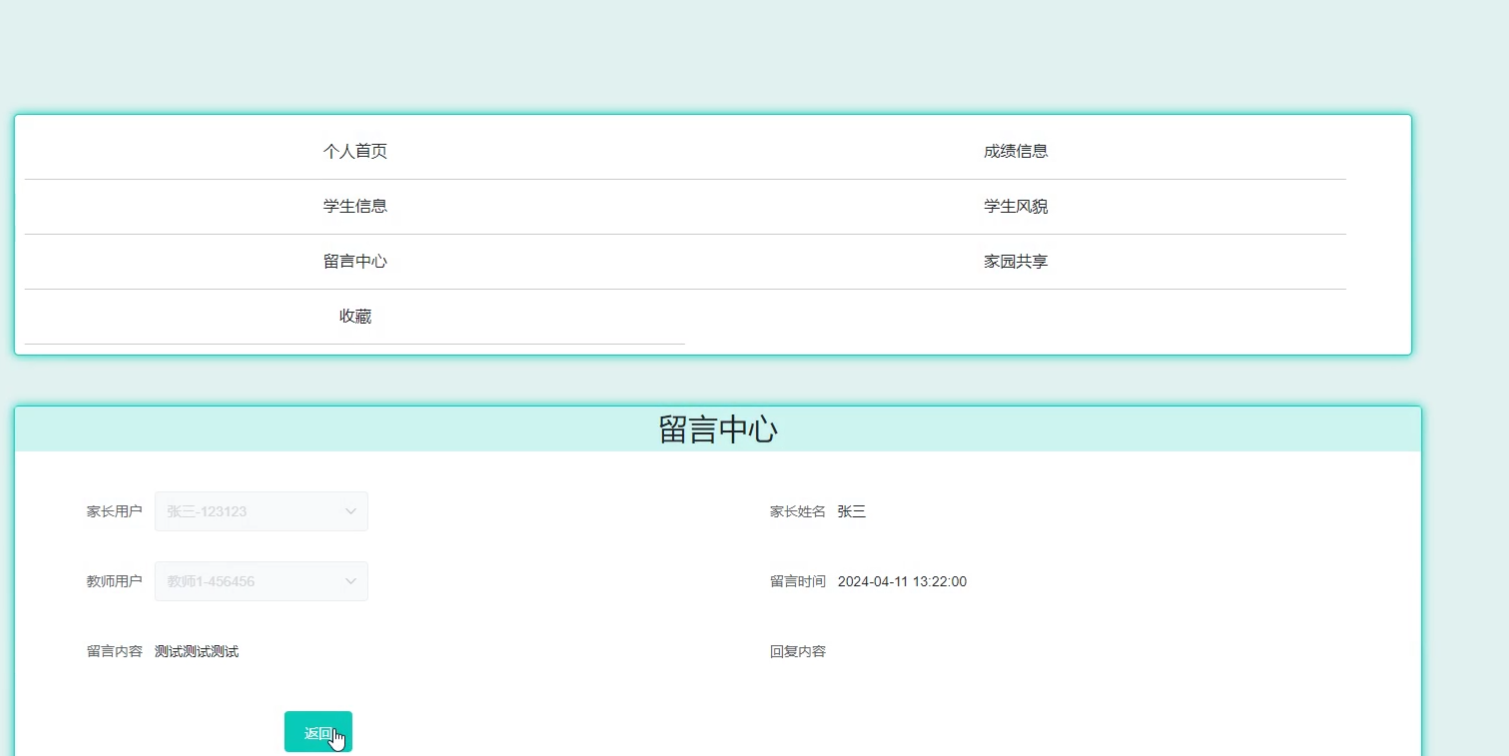Click the 家长姓名 value 张三
Screen dimensions: 1509x756
tap(852, 511)
